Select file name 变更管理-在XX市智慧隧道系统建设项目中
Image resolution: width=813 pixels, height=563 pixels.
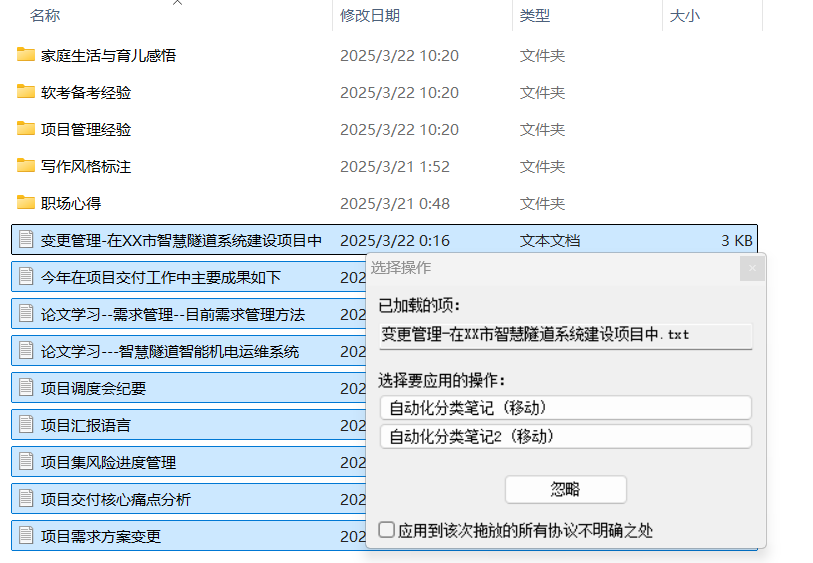181,241
